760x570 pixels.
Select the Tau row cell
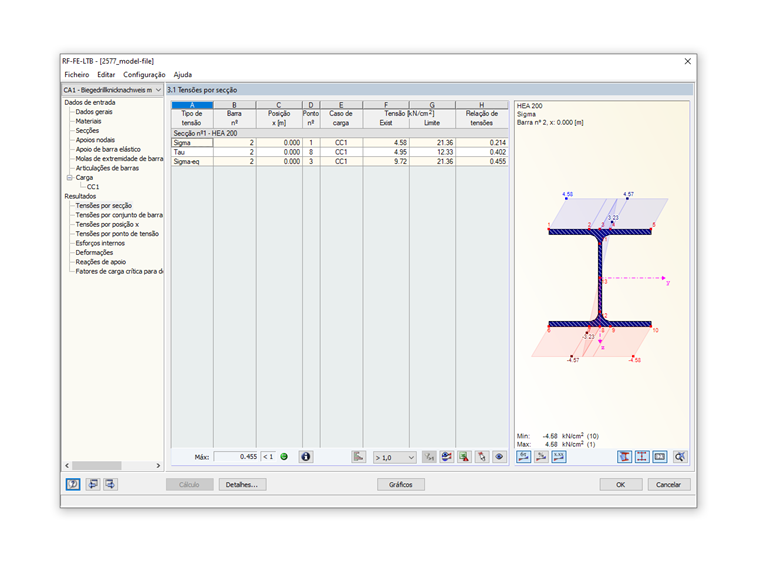[x=192, y=152]
